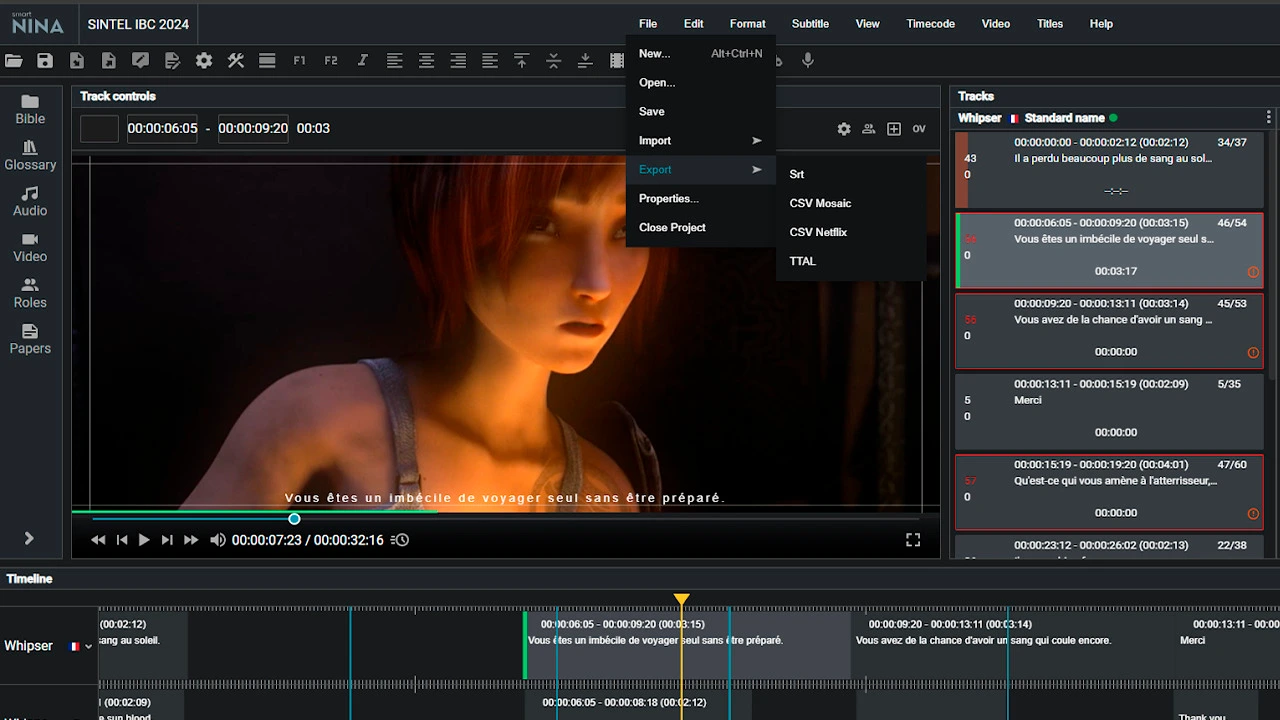Position subtitle at top

click(521, 61)
